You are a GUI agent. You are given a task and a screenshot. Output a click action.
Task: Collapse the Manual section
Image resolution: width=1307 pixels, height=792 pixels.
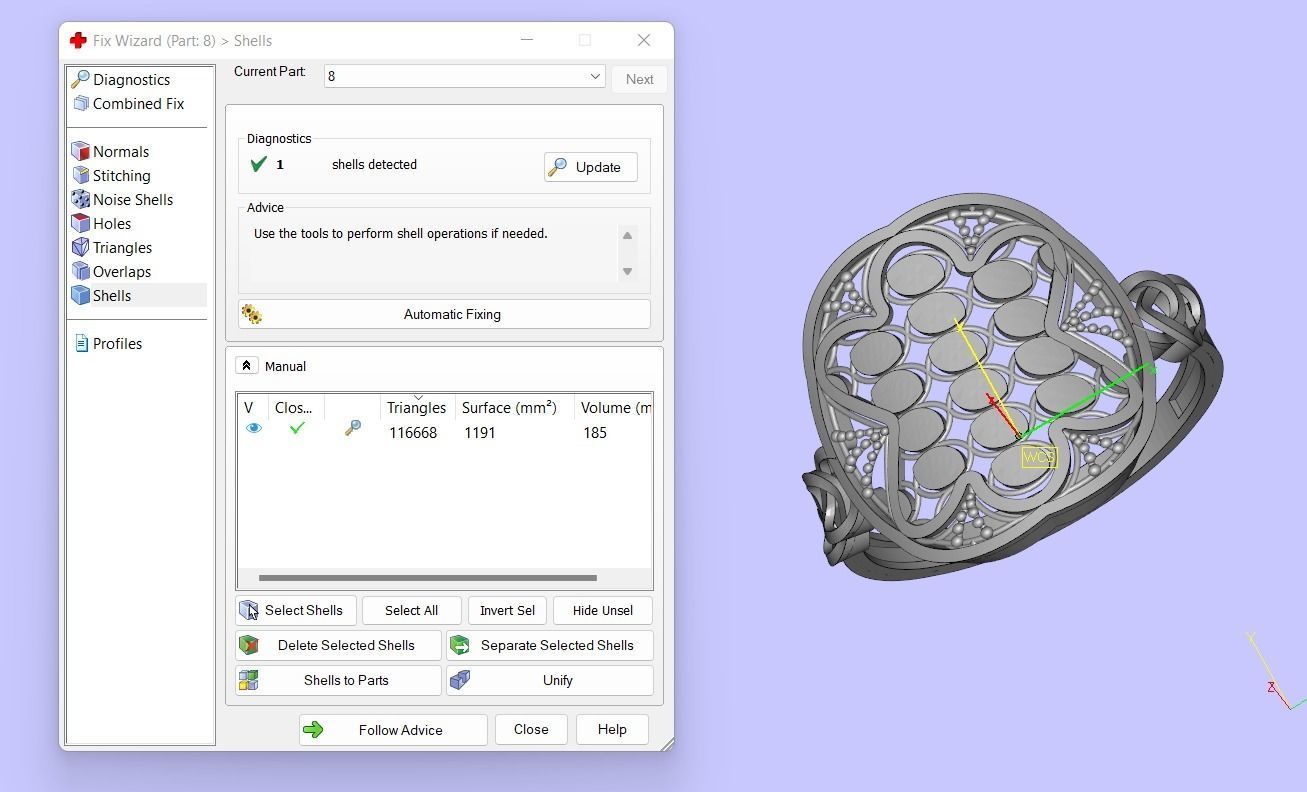tap(246, 366)
